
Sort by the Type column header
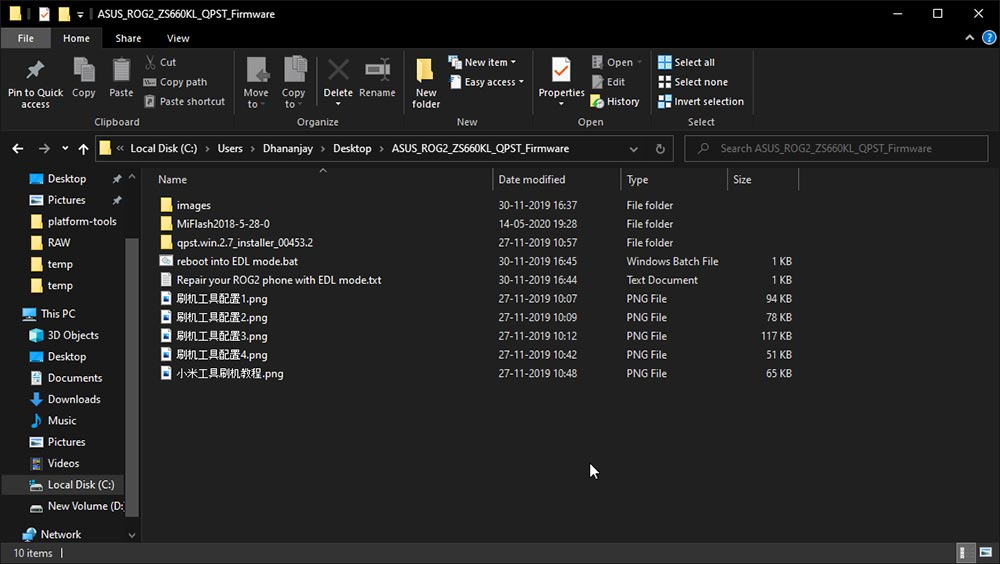(673, 179)
